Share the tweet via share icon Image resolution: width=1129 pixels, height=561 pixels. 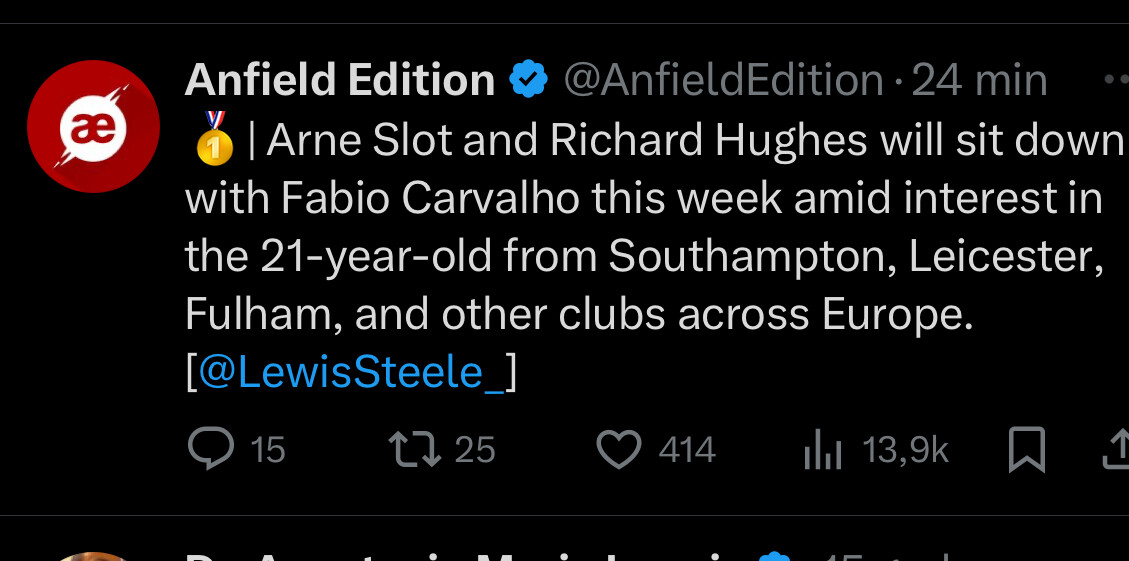pos(1116,449)
